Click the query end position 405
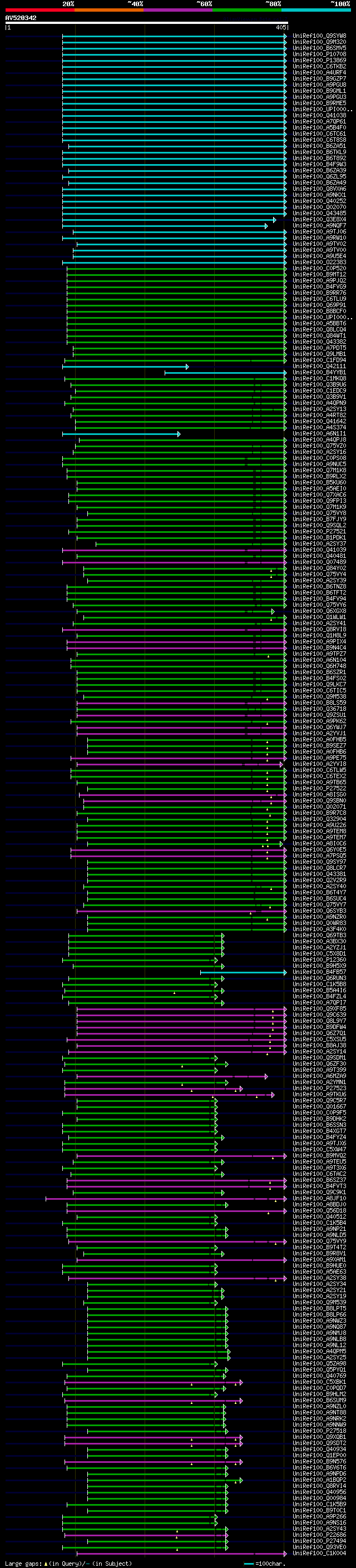Image resolution: width=356 pixels, height=1568 pixels. tap(280, 27)
